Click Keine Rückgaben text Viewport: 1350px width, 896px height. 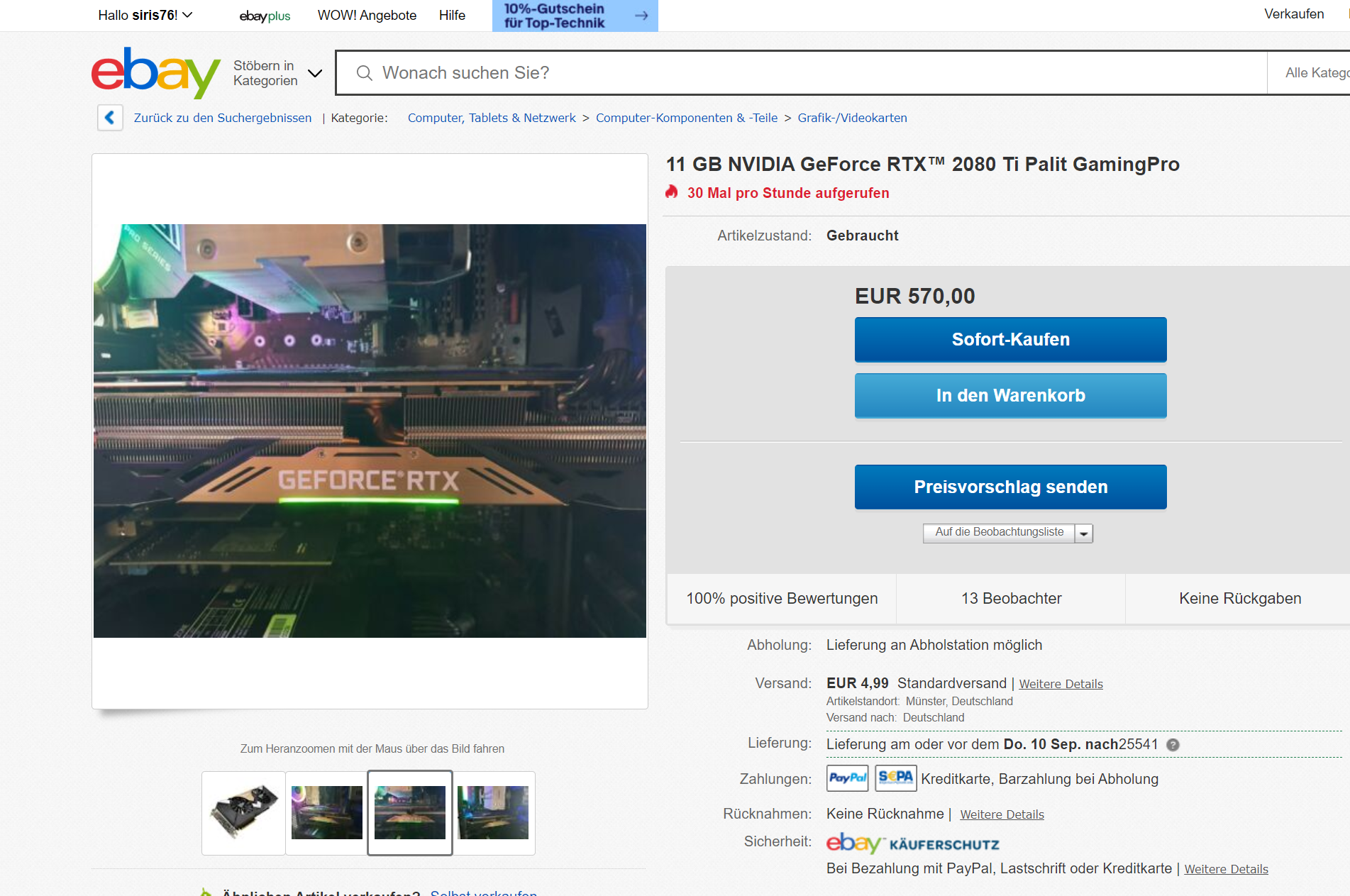click(1240, 599)
